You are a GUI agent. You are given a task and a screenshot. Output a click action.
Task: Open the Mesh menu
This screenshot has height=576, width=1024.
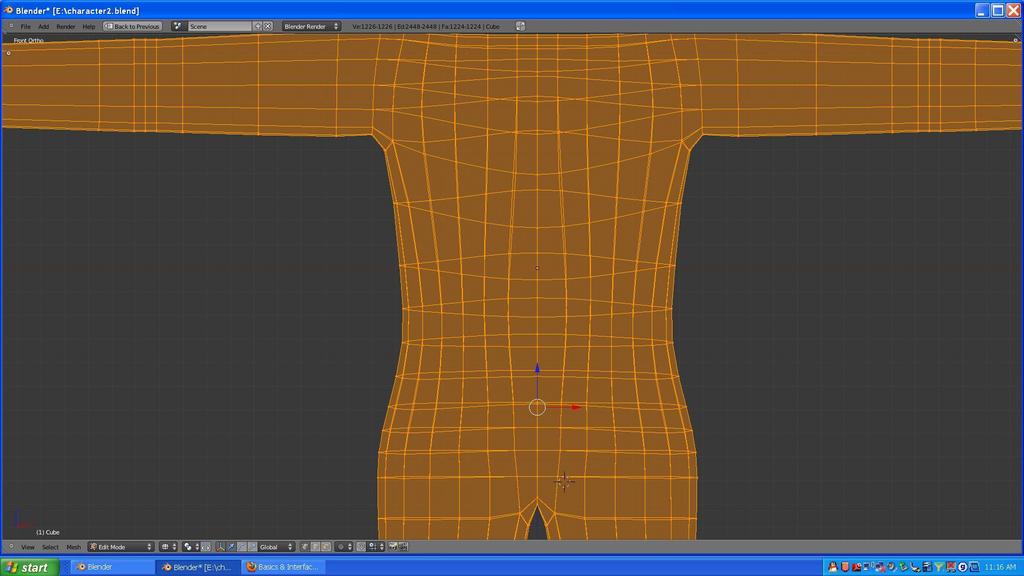[x=73, y=547]
